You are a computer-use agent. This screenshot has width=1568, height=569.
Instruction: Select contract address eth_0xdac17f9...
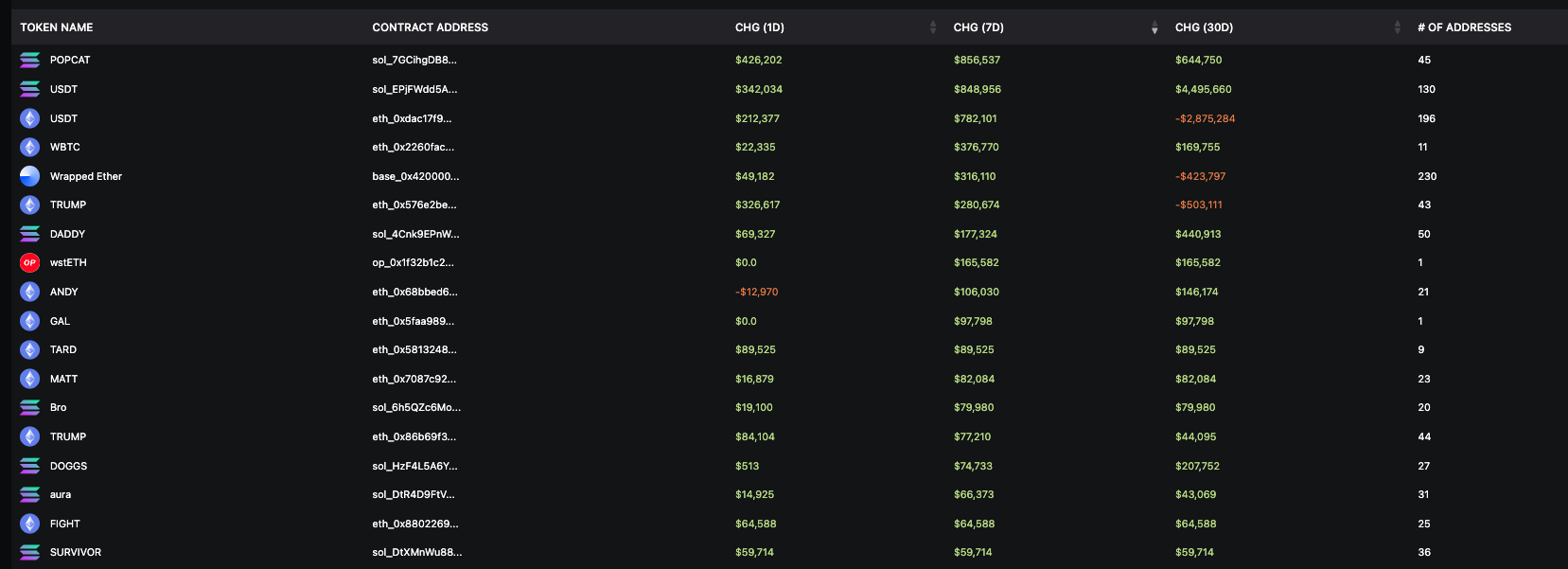(412, 118)
